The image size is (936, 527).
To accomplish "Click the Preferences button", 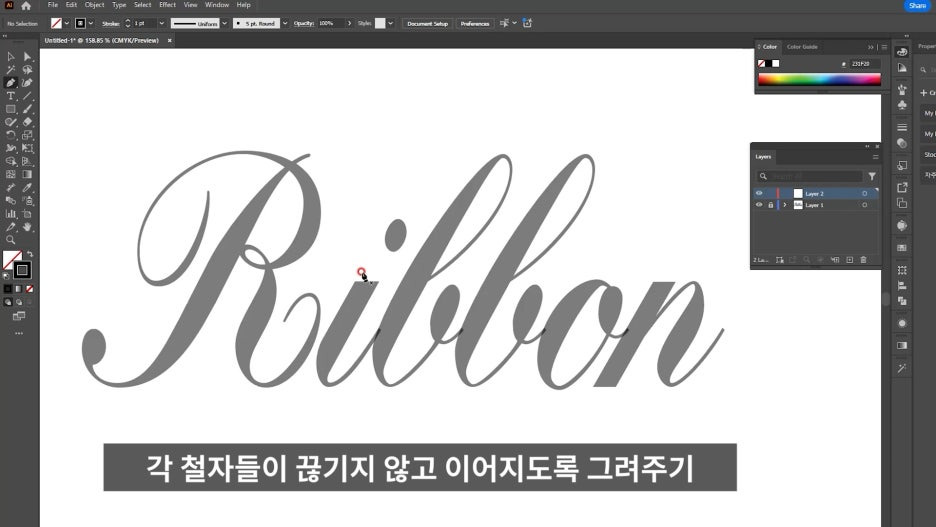I will (x=475, y=23).
